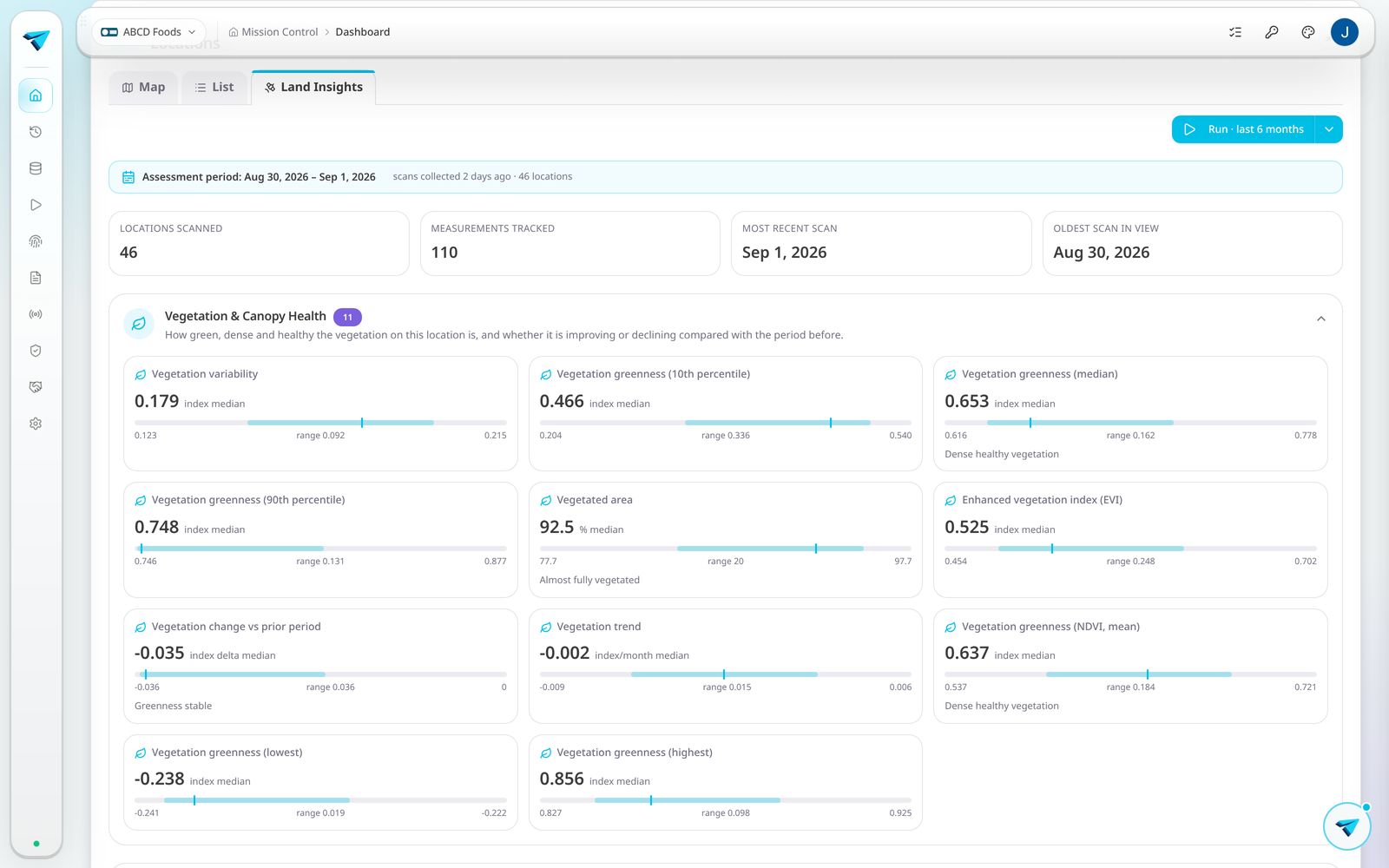Click the Assessment period calendar icon
Screen dimensions: 1389x868
pyautogui.click(x=128, y=177)
